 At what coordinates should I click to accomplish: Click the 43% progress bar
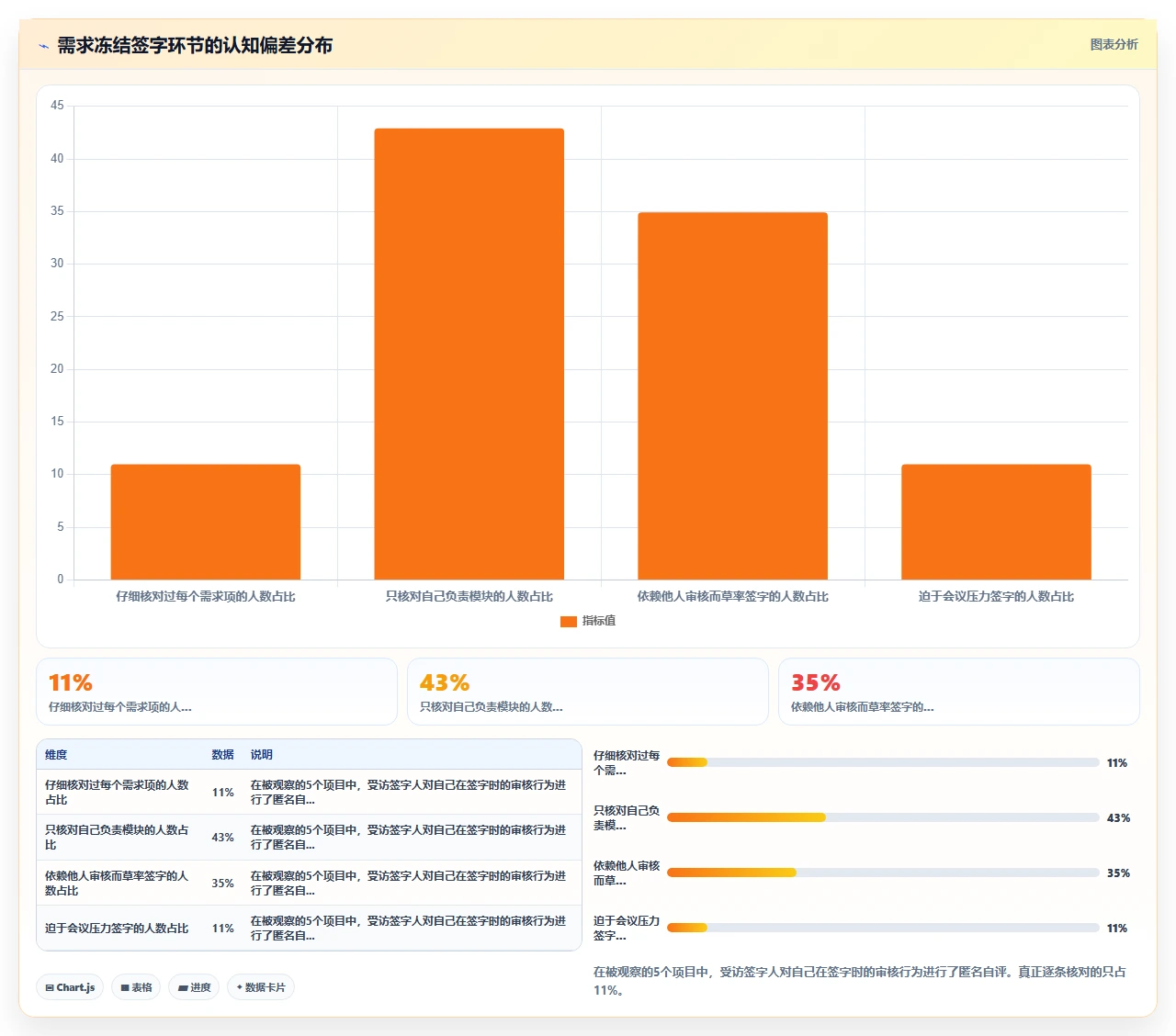(x=883, y=817)
